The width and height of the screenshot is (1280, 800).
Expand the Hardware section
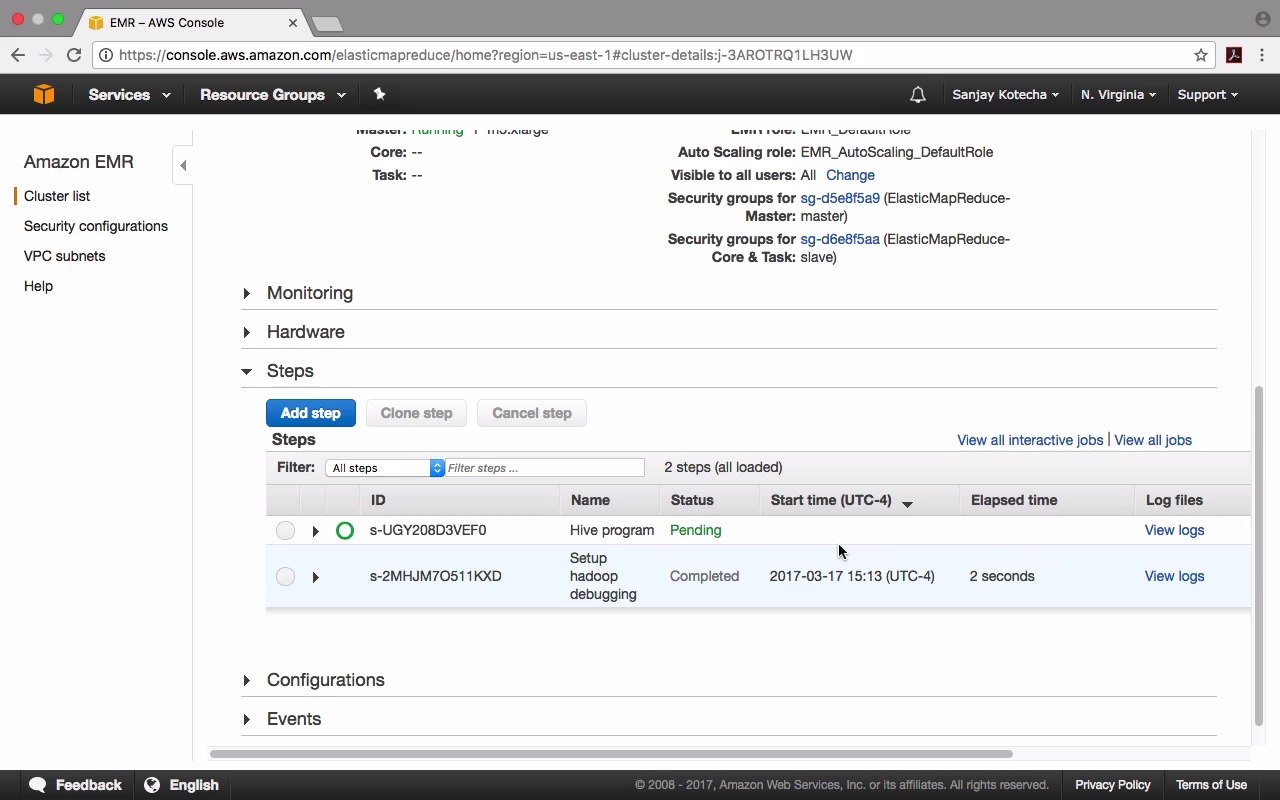click(x=246, y=332)
